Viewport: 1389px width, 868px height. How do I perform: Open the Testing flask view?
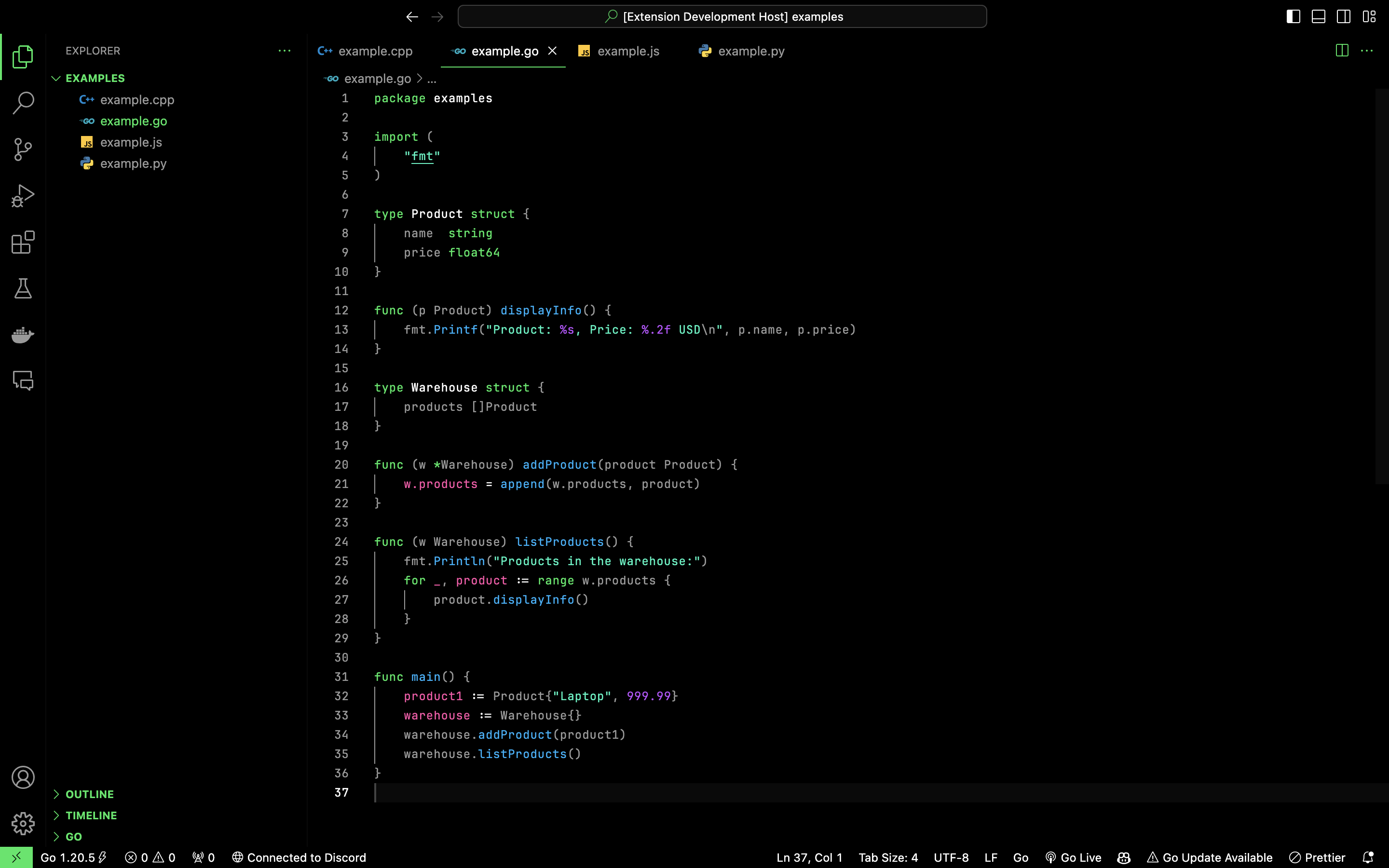(23, 289)
